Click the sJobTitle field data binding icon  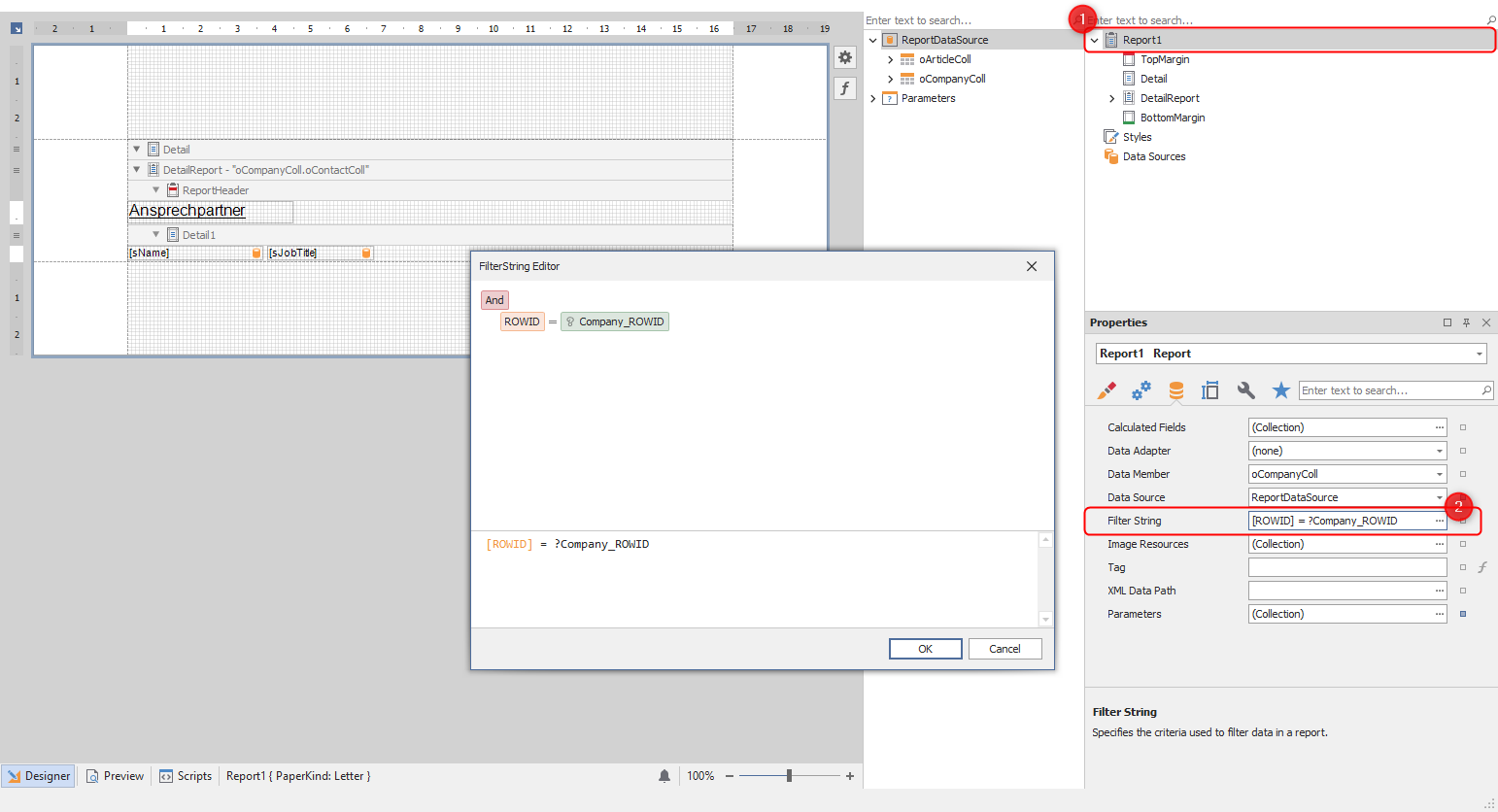pyautogui.click(x=366, y=253)
